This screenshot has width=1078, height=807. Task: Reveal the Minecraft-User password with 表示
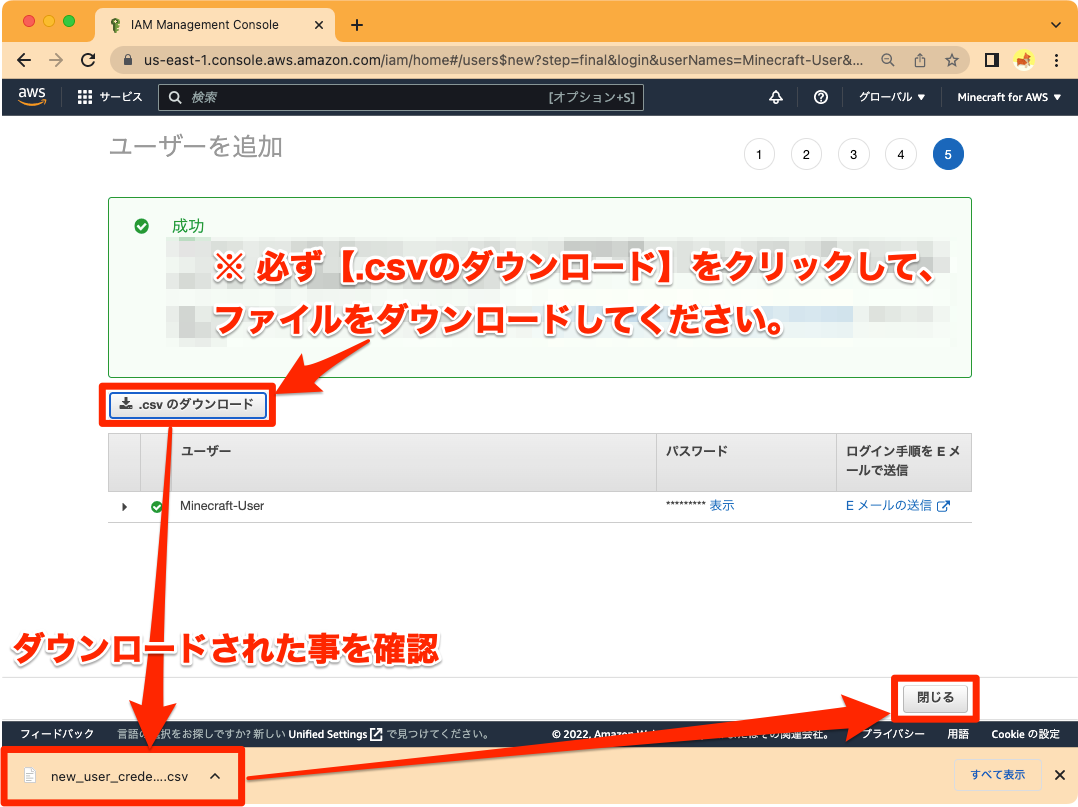tap(723, 505)
